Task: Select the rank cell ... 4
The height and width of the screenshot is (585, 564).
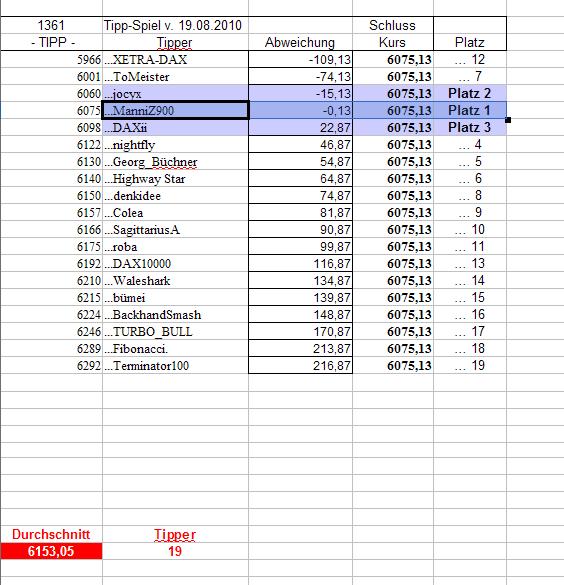Action: click(x=470, y=144)
